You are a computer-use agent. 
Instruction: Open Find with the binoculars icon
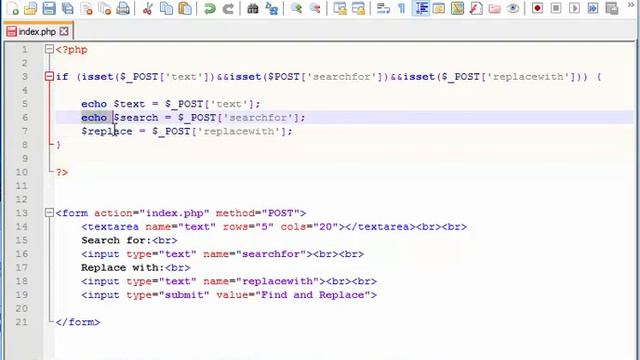[x=253, y=8]
